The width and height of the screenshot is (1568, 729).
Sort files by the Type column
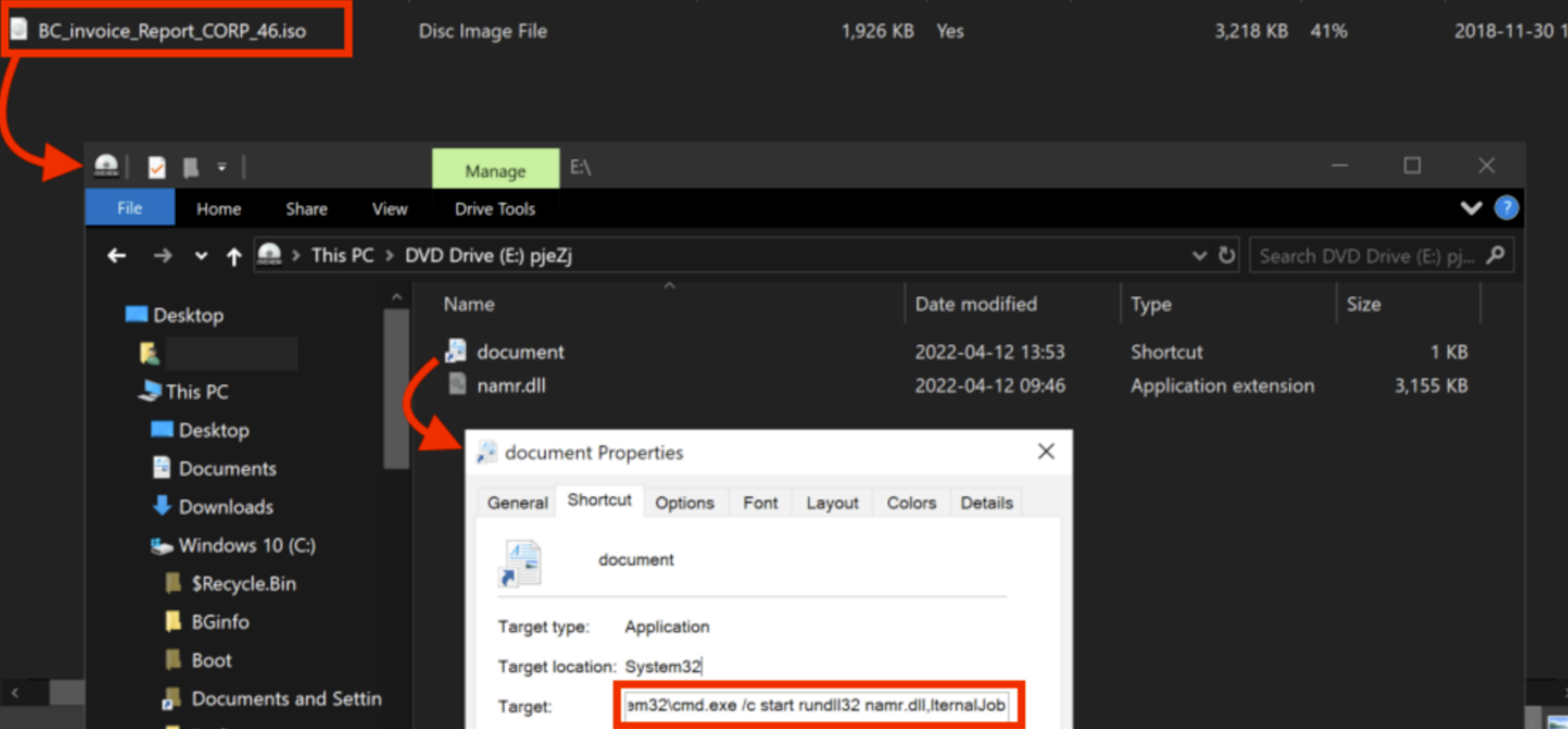click(1151, 304)
